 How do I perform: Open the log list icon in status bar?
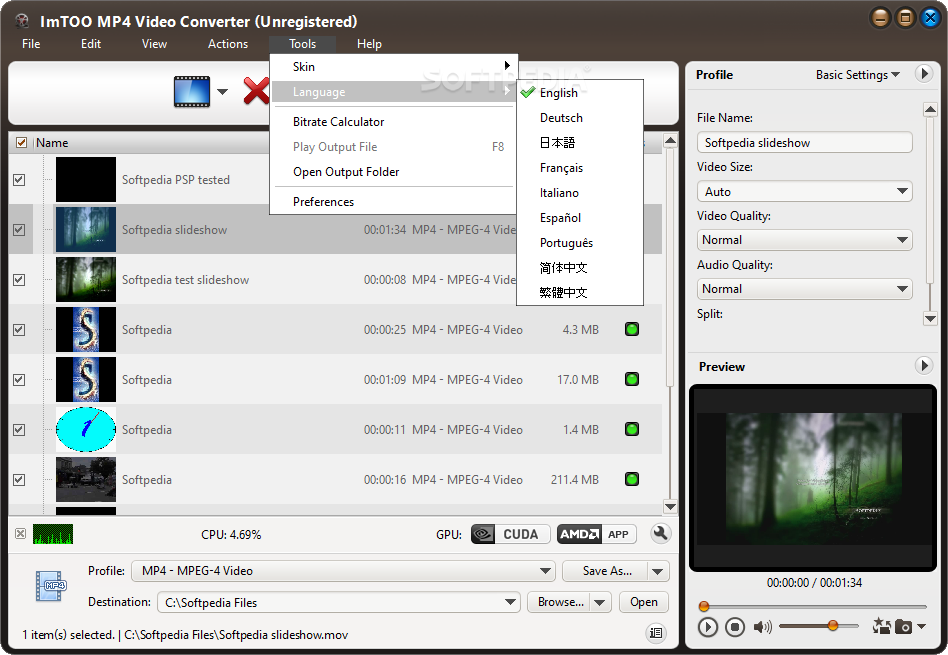coord(656,633)
